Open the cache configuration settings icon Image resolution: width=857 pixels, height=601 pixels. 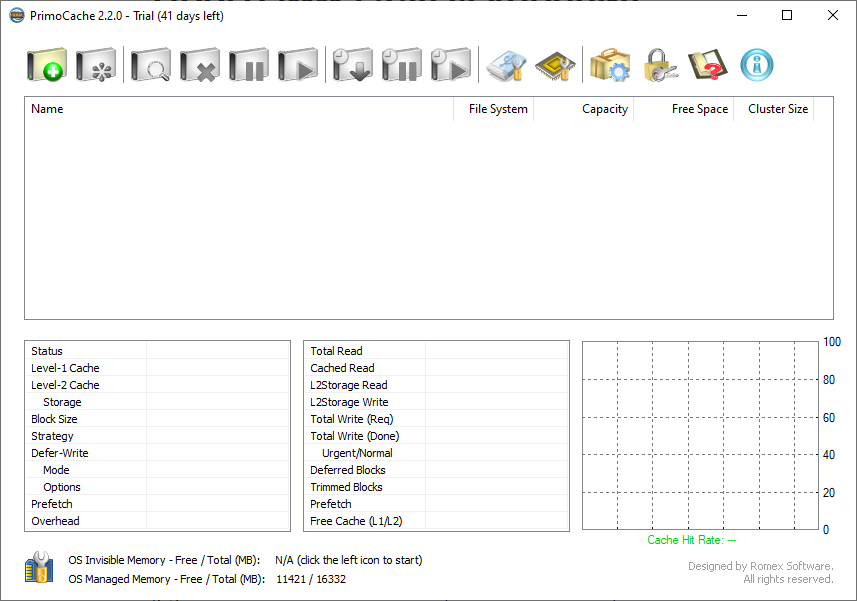point(96,65)
